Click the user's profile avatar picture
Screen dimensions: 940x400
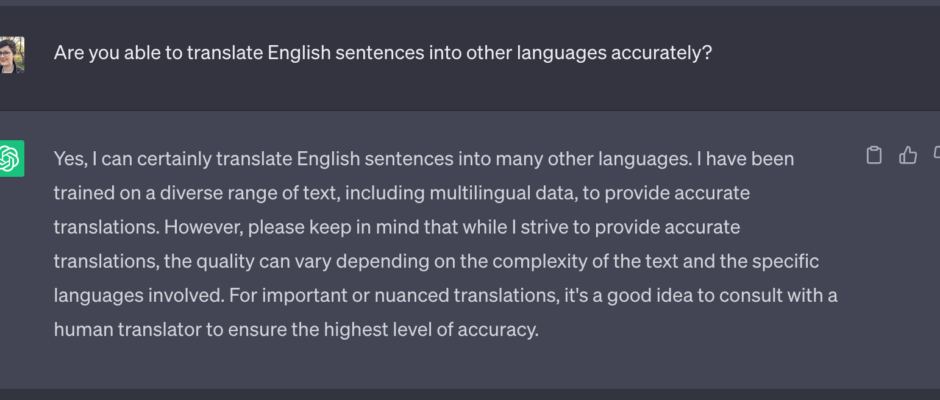point(11,55)
